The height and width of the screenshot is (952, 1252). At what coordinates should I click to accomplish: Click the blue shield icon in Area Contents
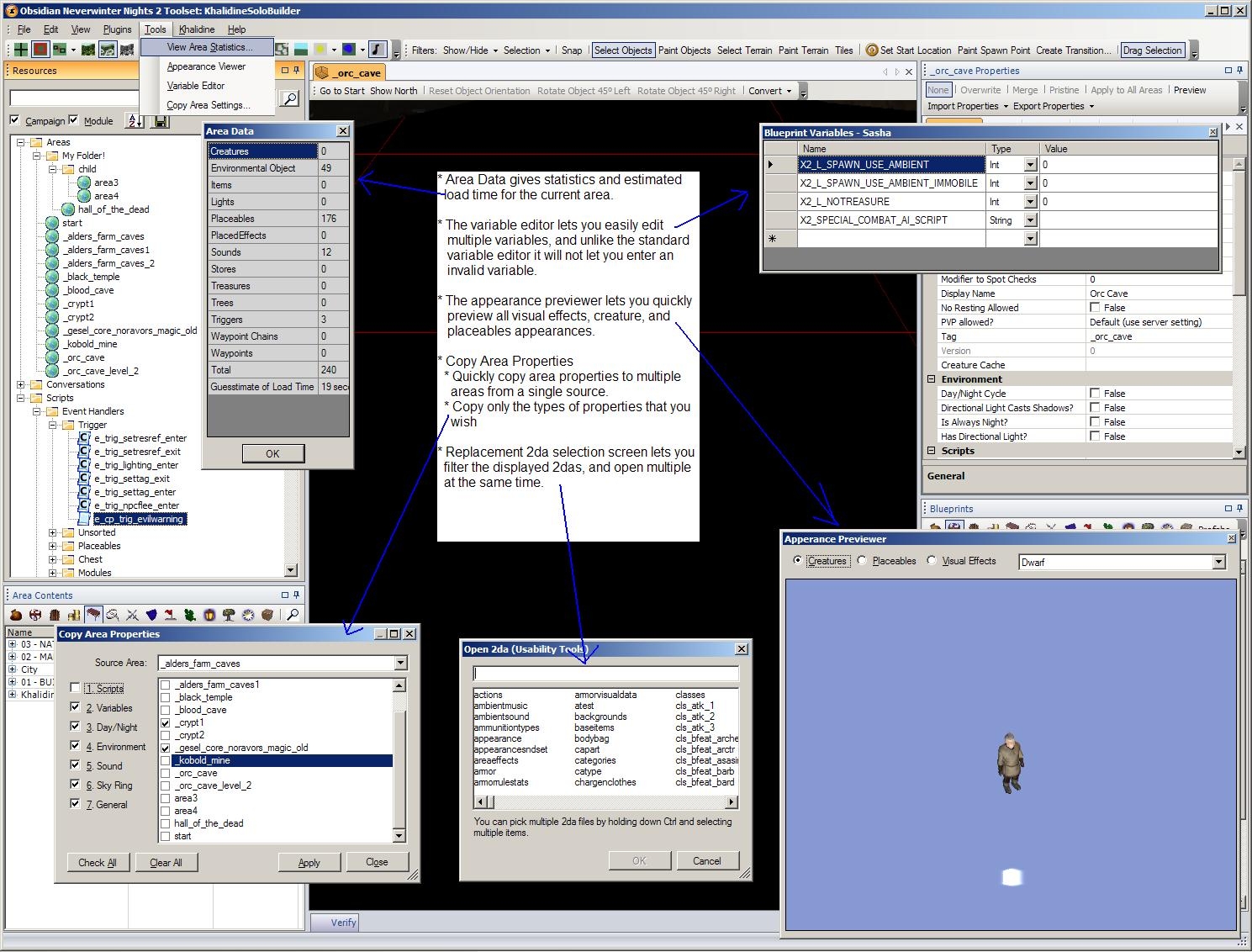coord(151,615)
